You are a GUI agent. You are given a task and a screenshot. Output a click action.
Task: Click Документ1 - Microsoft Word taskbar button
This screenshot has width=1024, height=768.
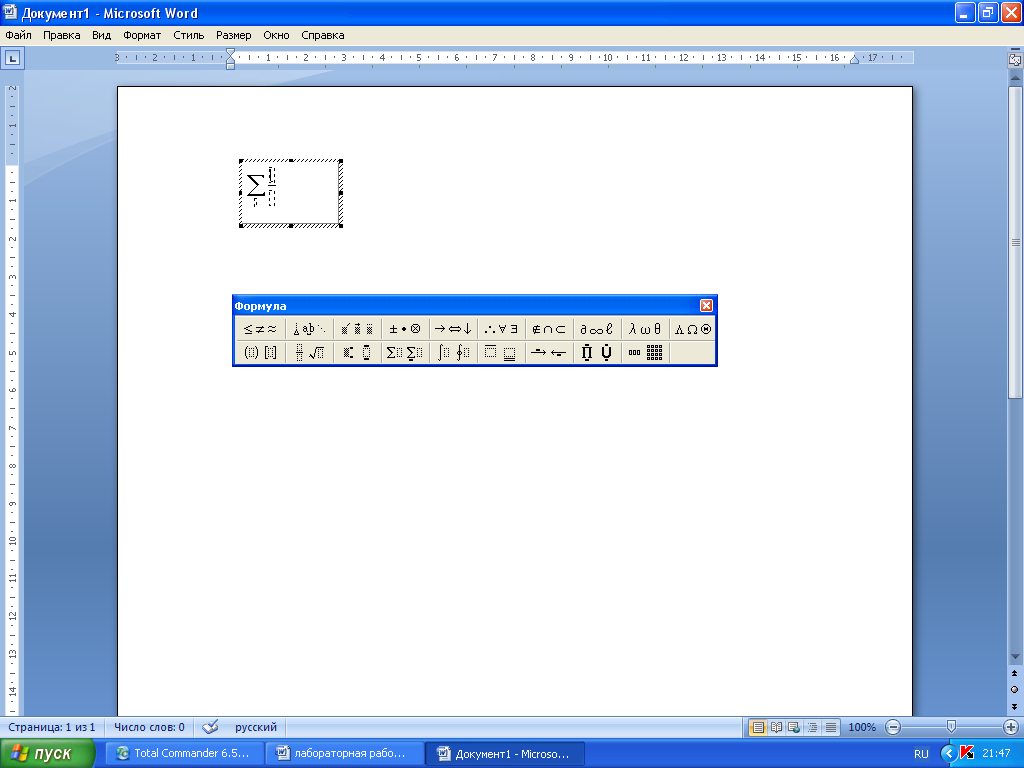coord(505,754)
